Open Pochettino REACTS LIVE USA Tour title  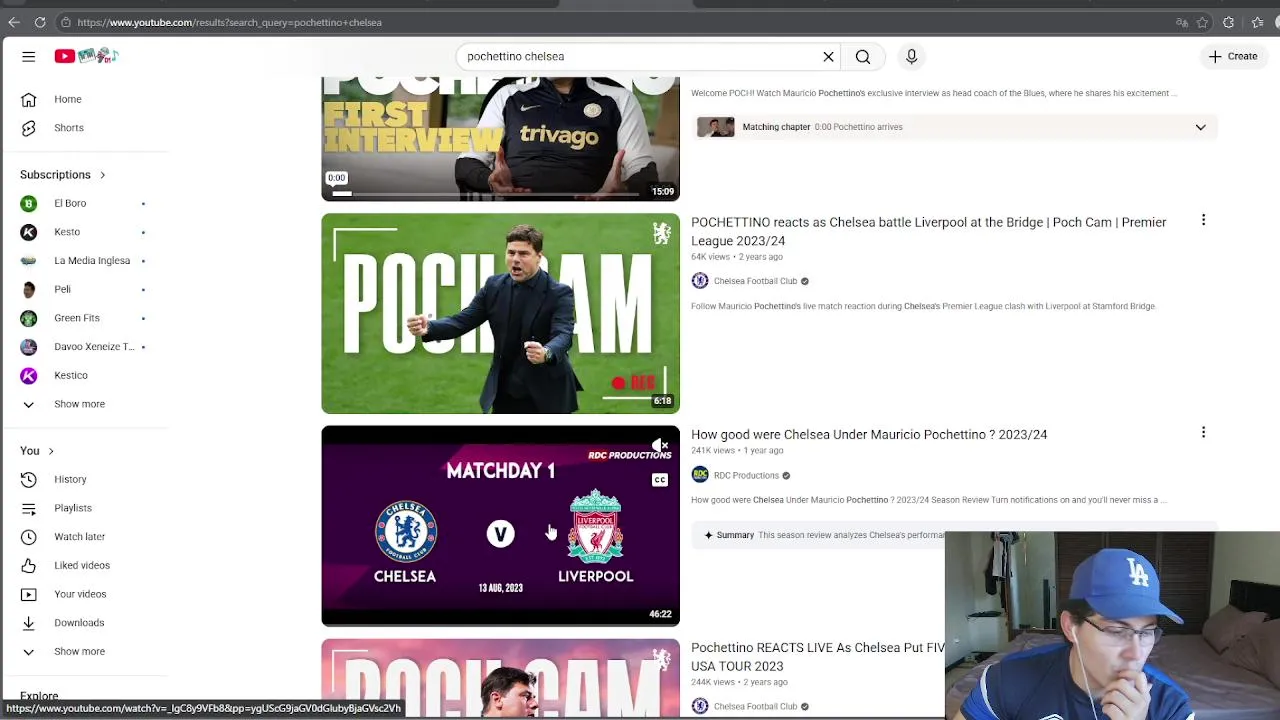pyautogui.click(x=818, y=657)
